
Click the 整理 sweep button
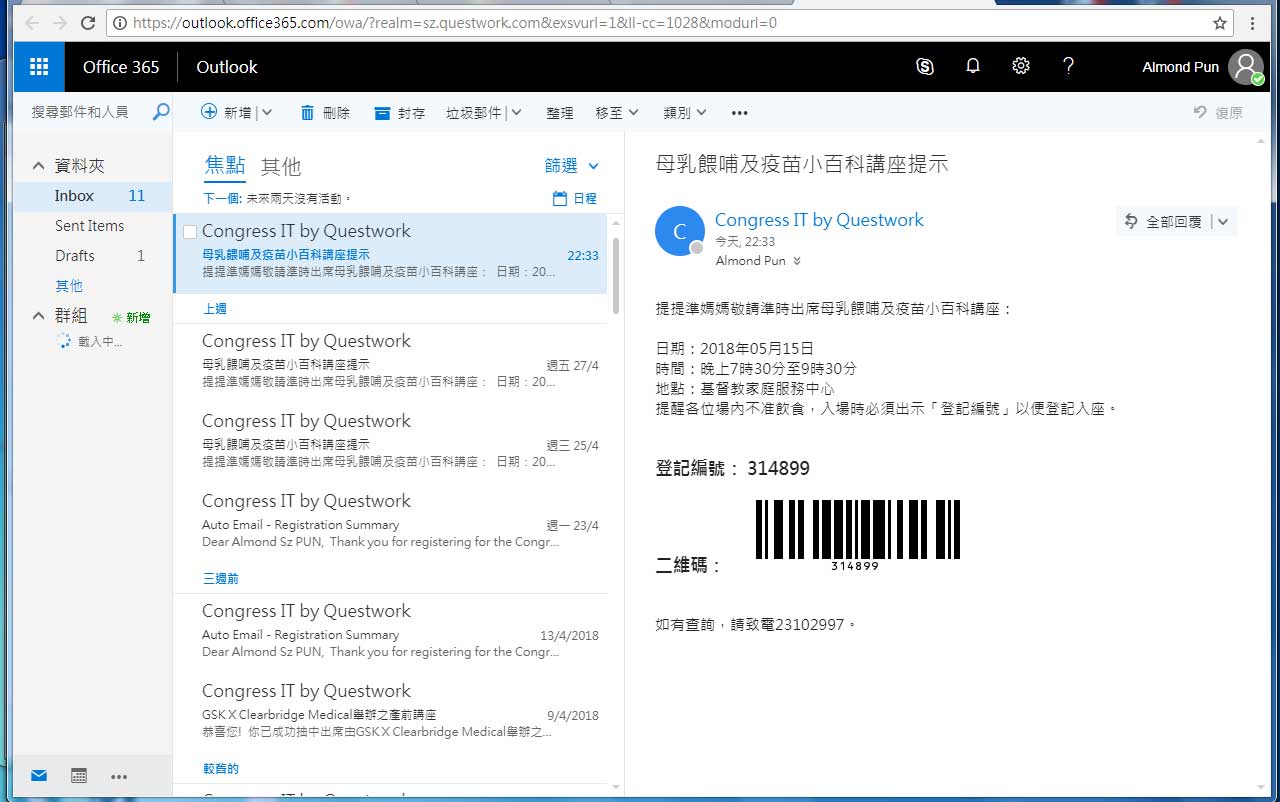click(560, 113)
